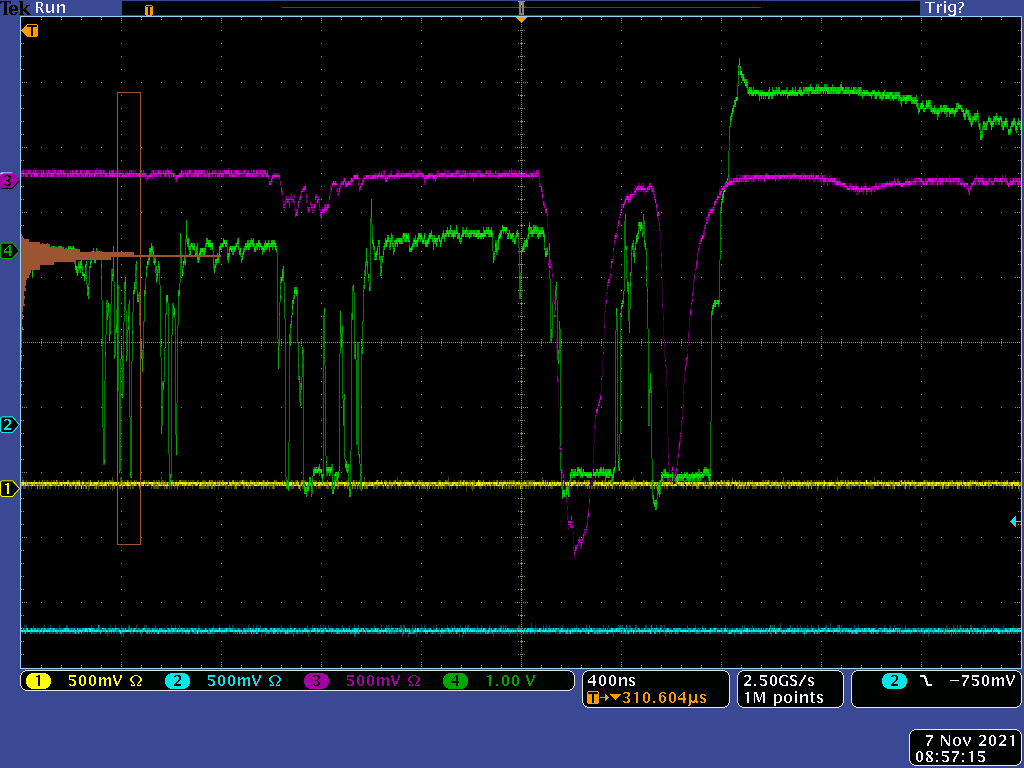This screenshot has width=1024, height=768.
Task: Click the Trig? trigger status indicator
Action: tap(944, 8)
